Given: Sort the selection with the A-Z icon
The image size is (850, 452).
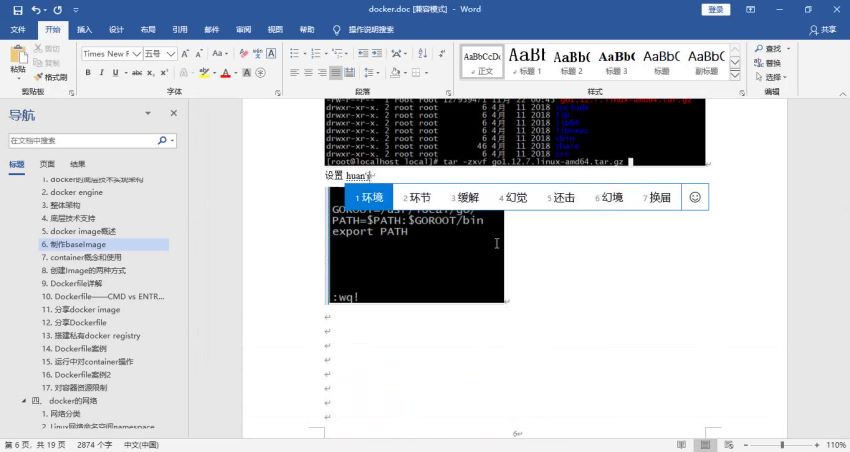Looking at the screenshot, I should coord(423,54).
